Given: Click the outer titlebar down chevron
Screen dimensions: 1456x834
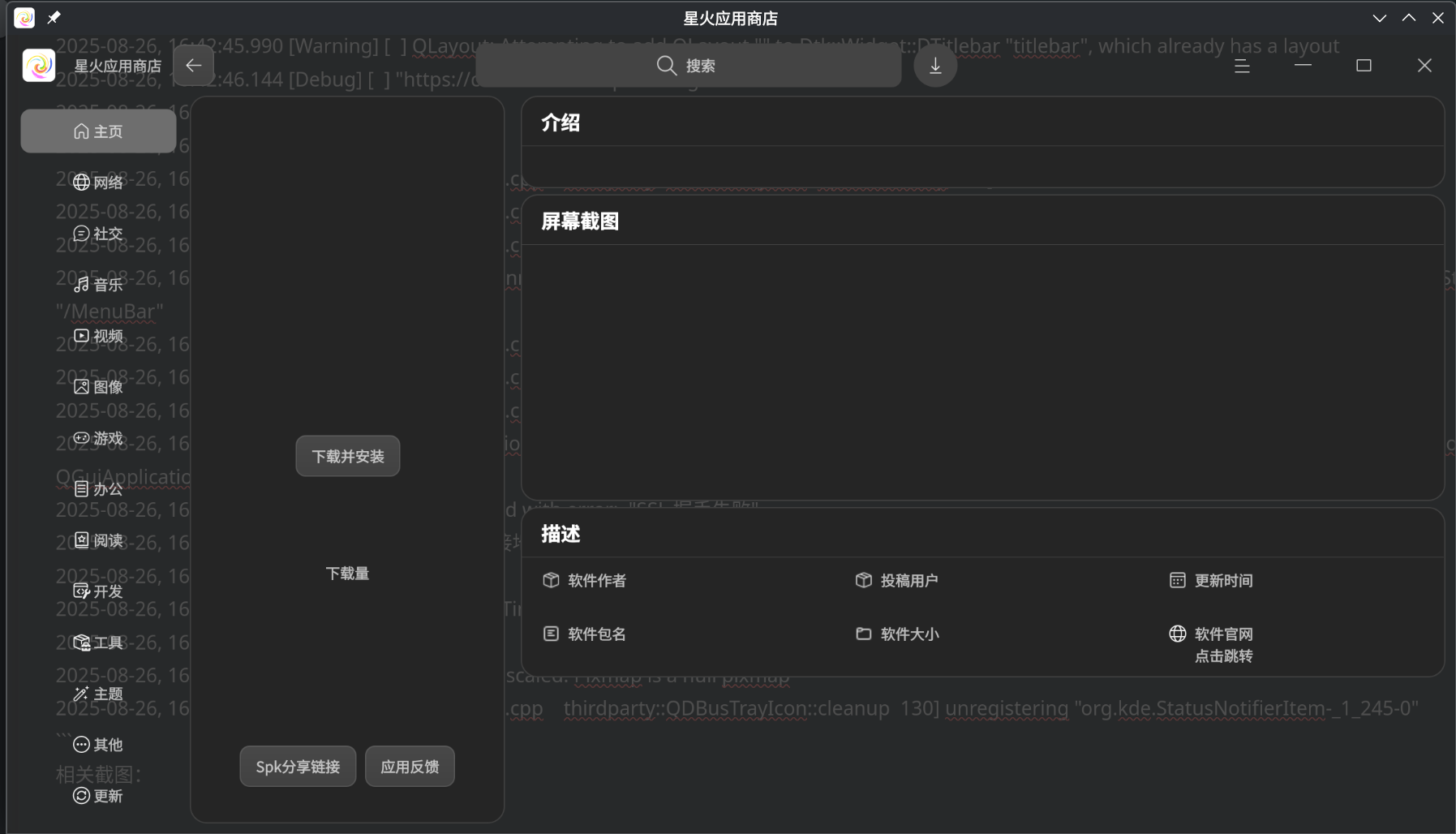Looking at the screenshot, I should click(x=1380, y=18).
